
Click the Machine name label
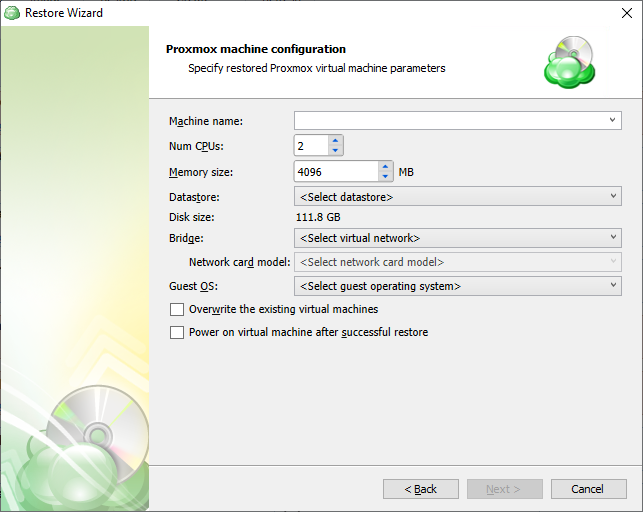[x=206, y=121]
